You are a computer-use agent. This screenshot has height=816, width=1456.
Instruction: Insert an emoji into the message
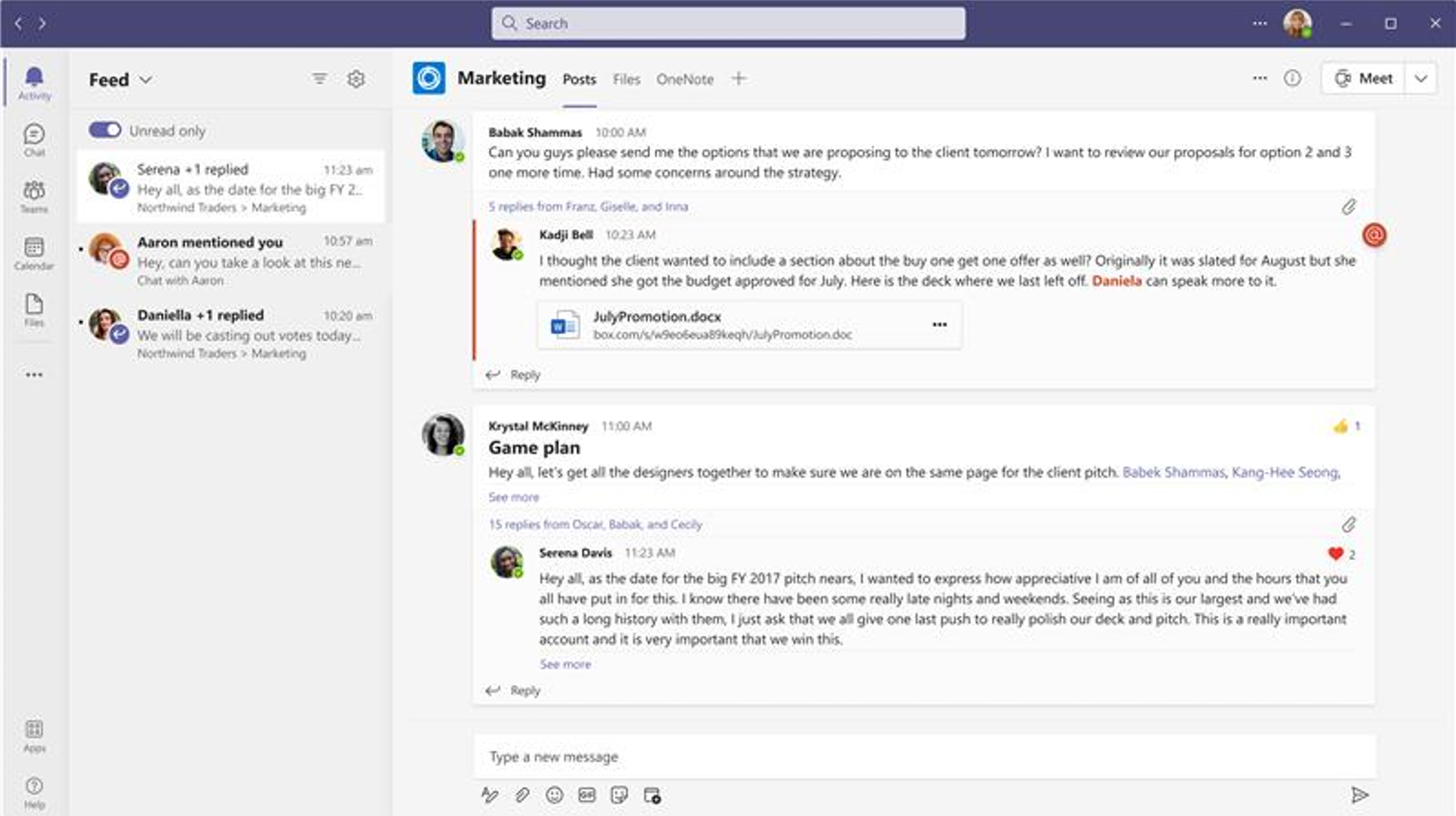[554, 795]
